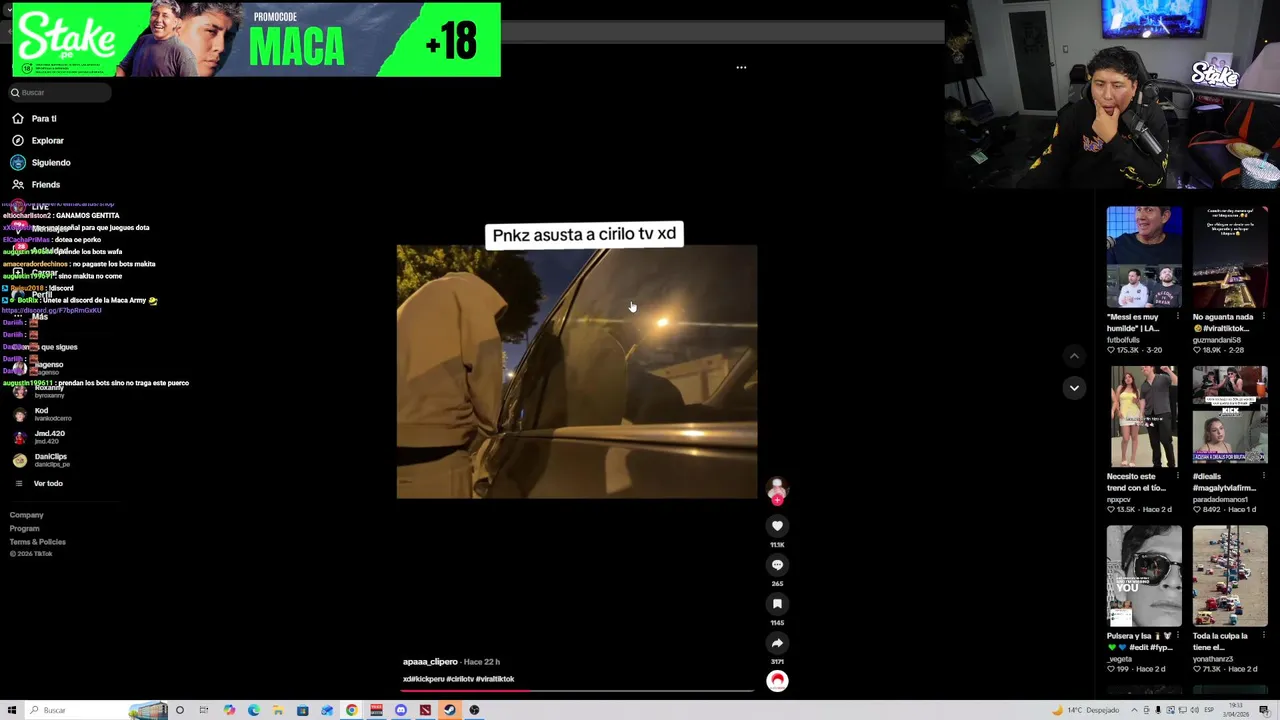
Task: Open Necesito este trend thumbnail
Action: (x=1144, y=417)
